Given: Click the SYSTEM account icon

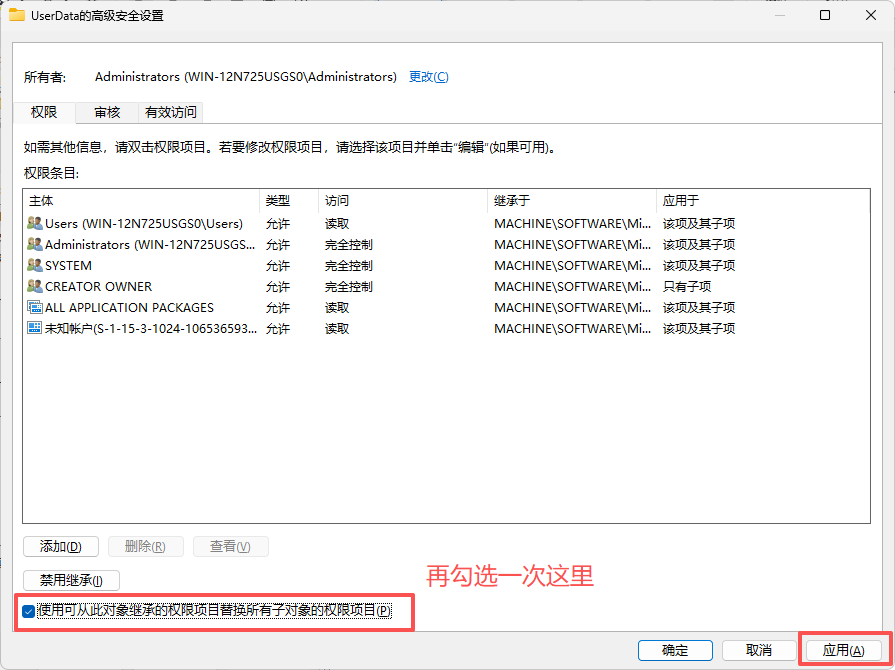Looking at the screenshot, I should point(36,265).
